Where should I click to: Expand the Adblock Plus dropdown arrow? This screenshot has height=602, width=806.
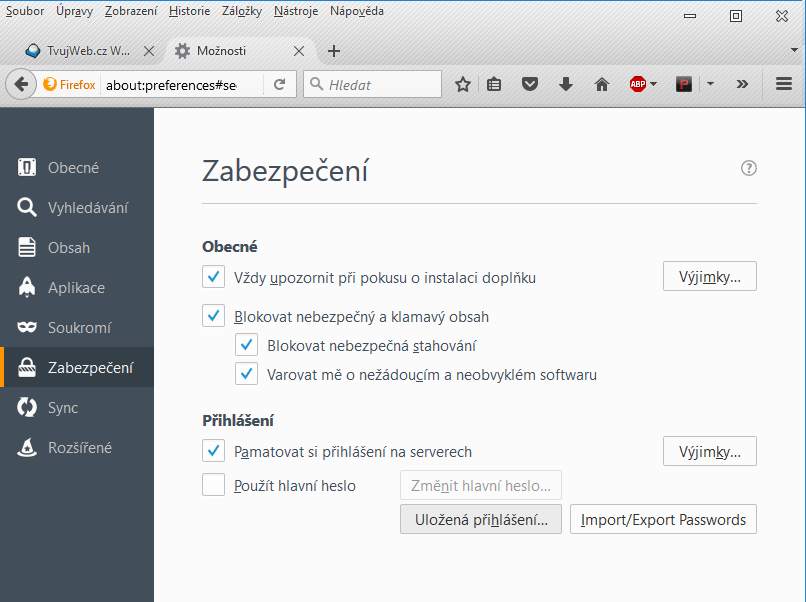pos(654,85)
